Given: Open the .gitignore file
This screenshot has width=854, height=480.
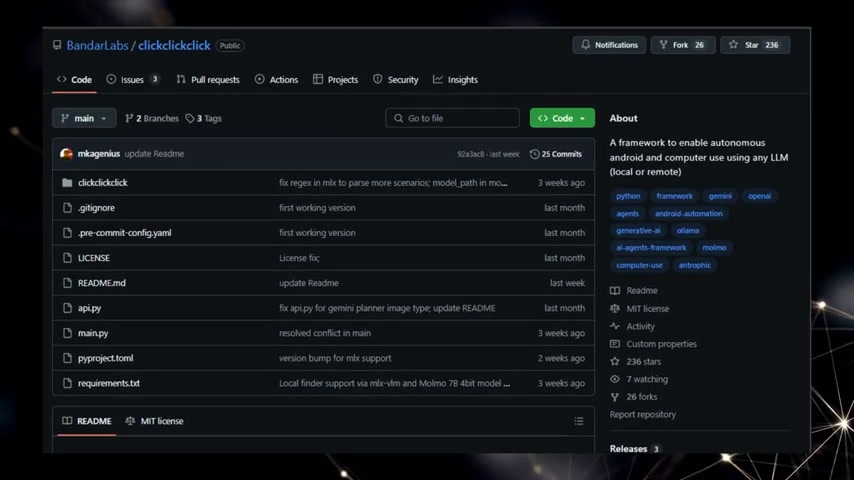Looking at the screenshot, I should click(x=96, y=208).
